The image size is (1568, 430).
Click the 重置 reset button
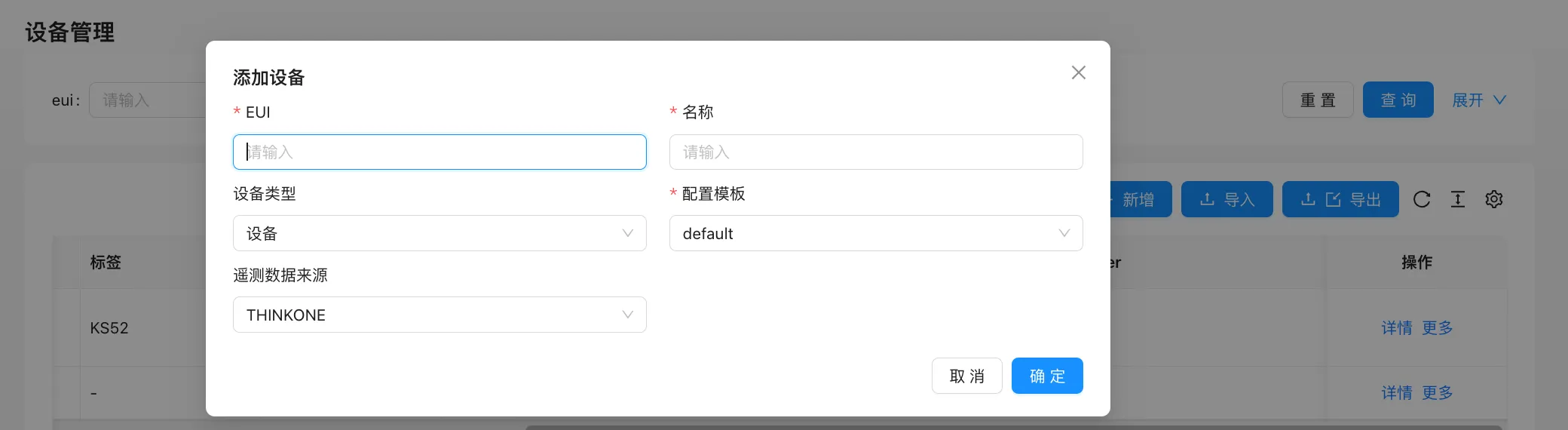tap(1318, 100)
